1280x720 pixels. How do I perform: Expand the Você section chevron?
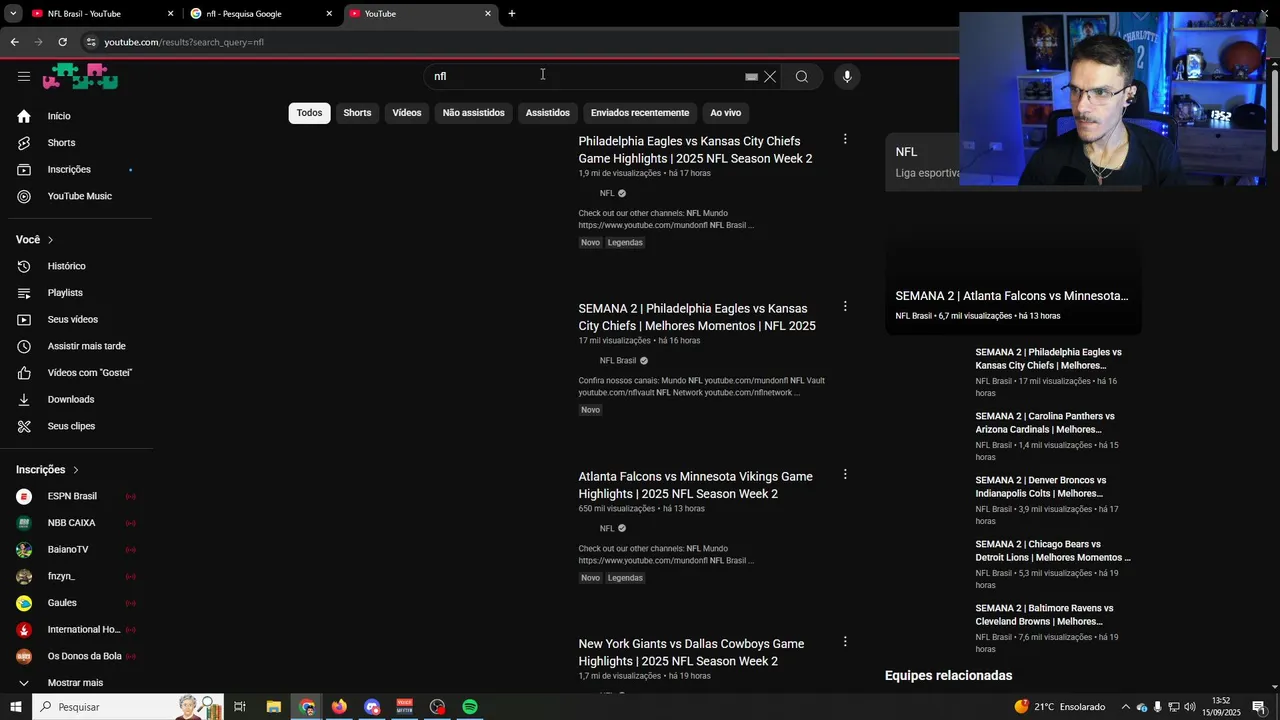click(50, 240)
